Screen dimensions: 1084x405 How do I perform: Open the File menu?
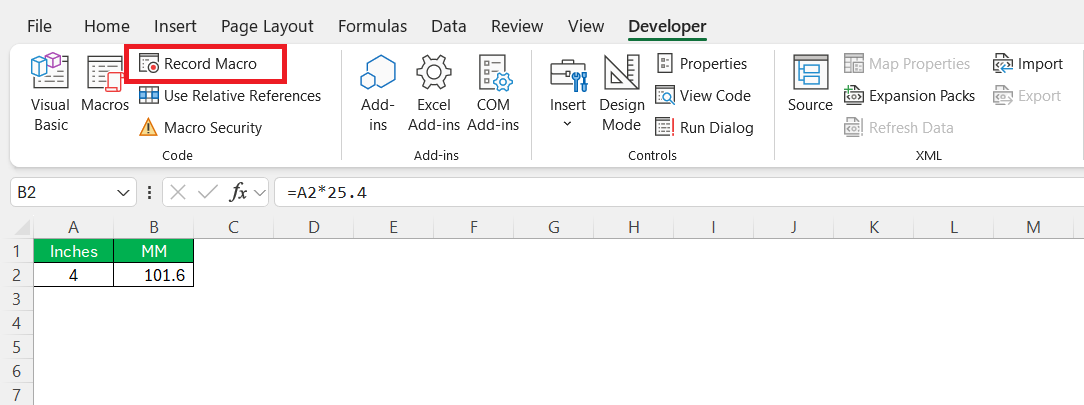(39, 26)
